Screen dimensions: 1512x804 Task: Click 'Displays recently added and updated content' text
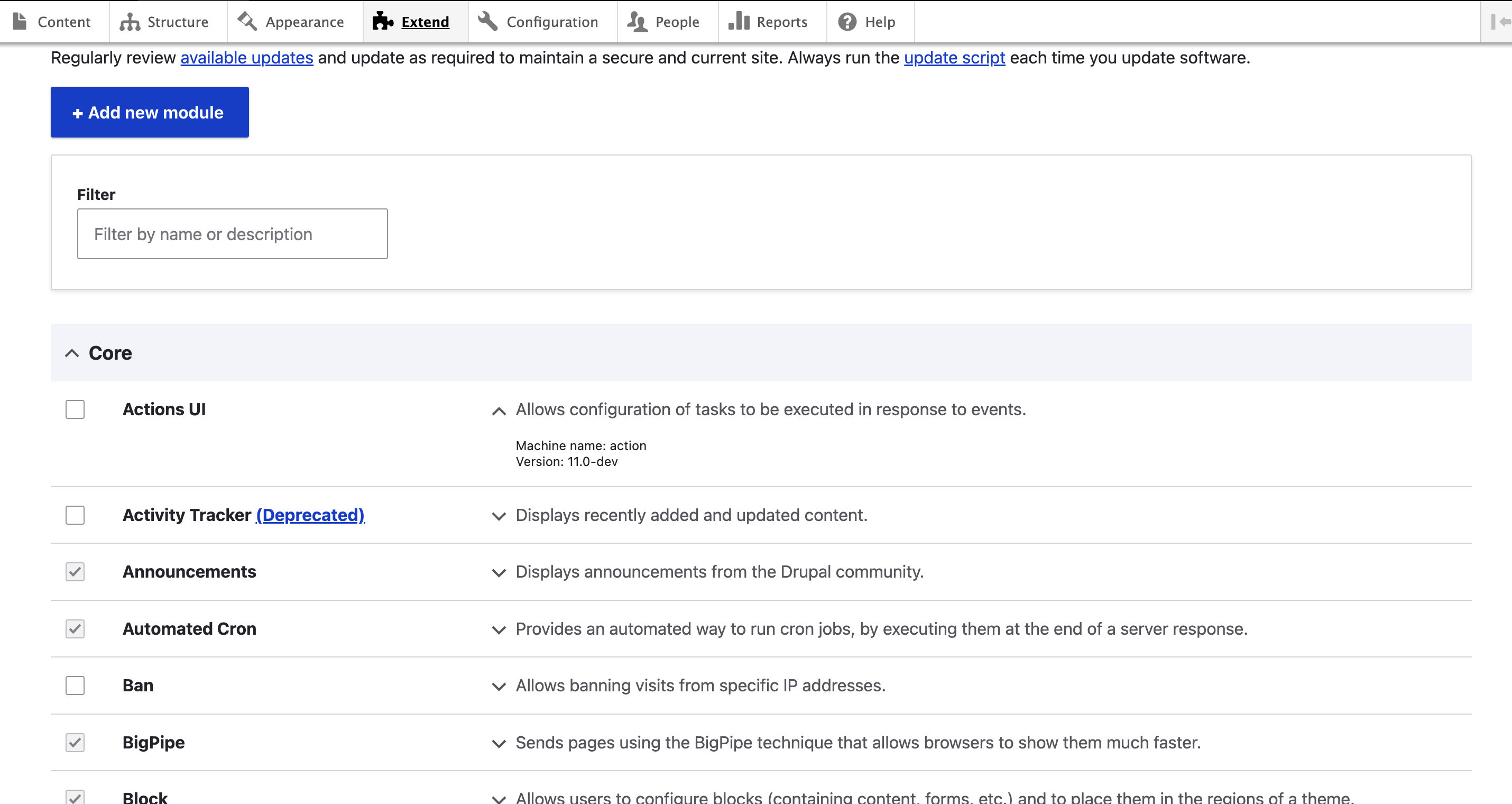point(692,515)
